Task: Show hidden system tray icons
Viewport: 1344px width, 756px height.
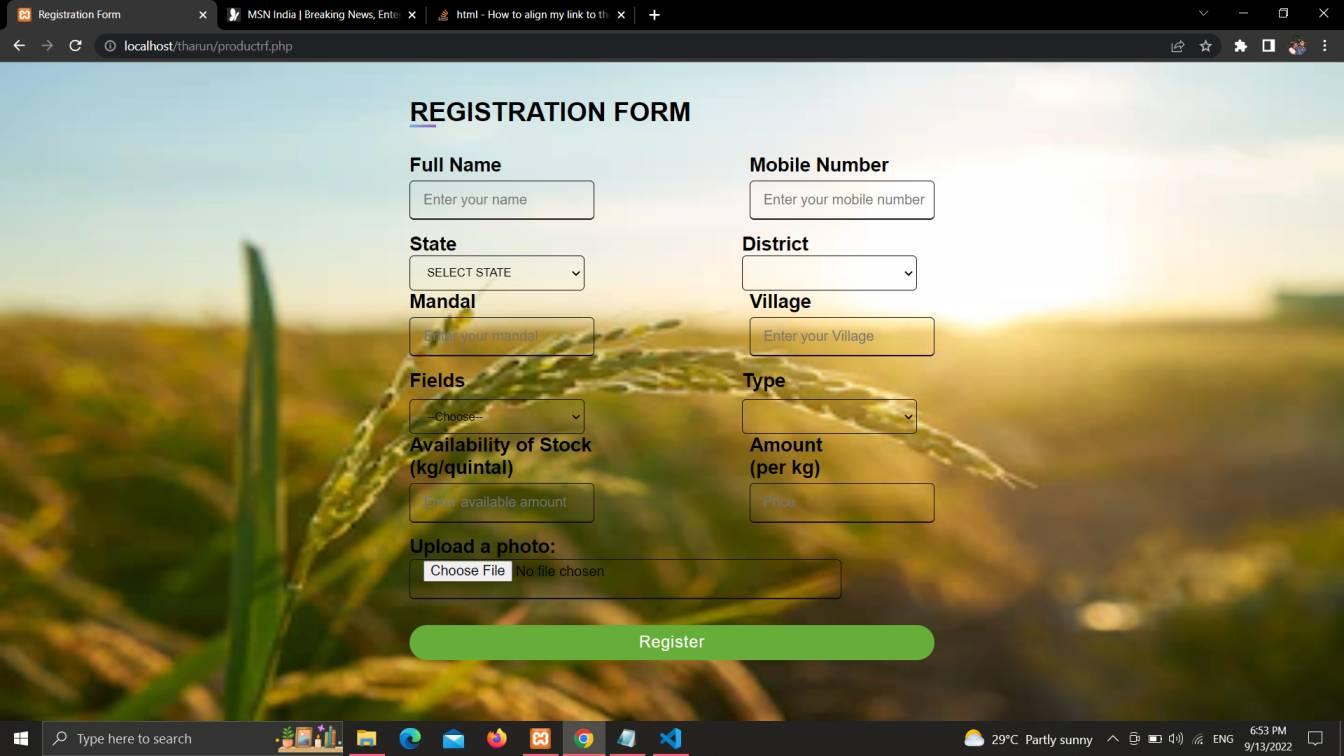Action: [1112, 739]
